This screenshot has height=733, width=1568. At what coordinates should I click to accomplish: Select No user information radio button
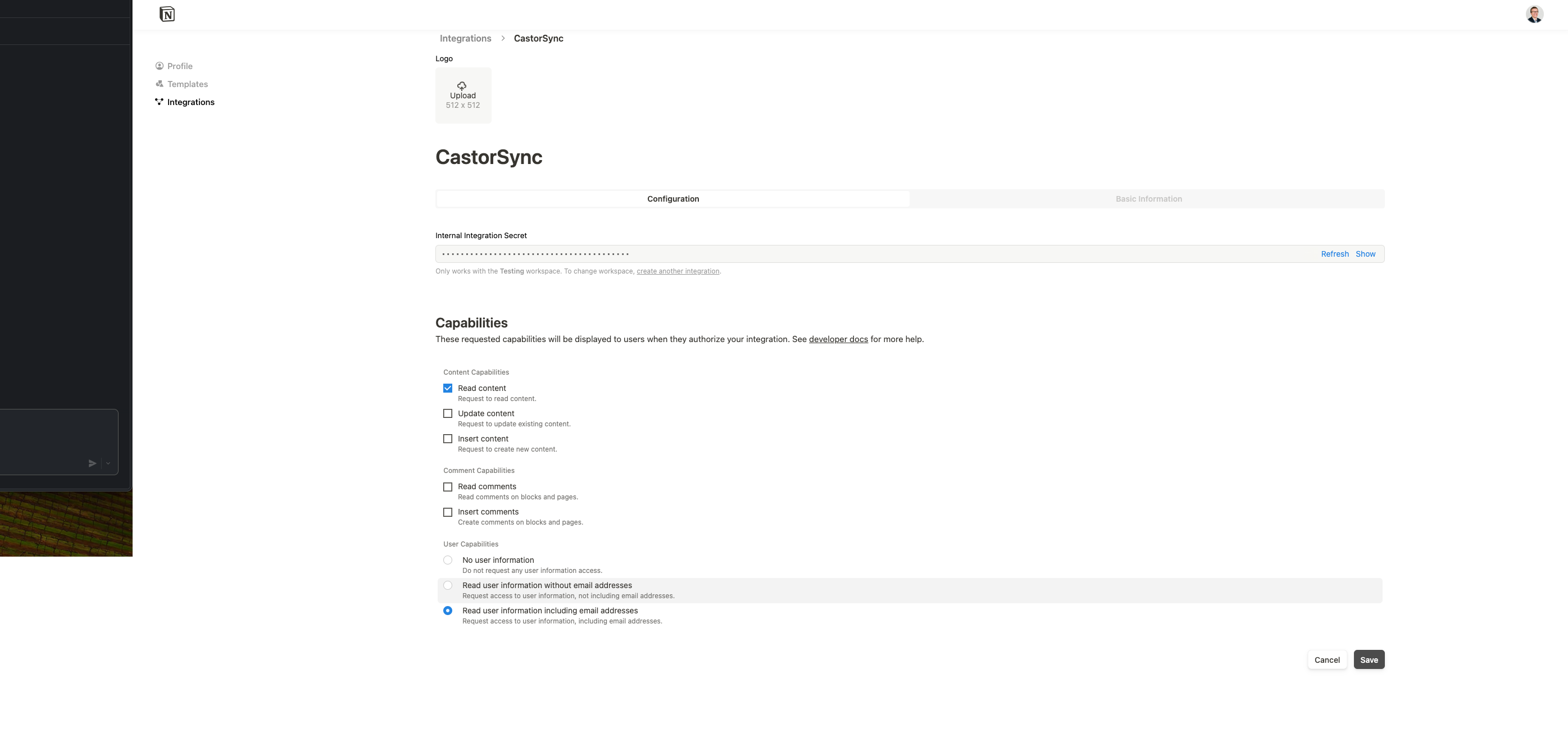tap(448, 560)
